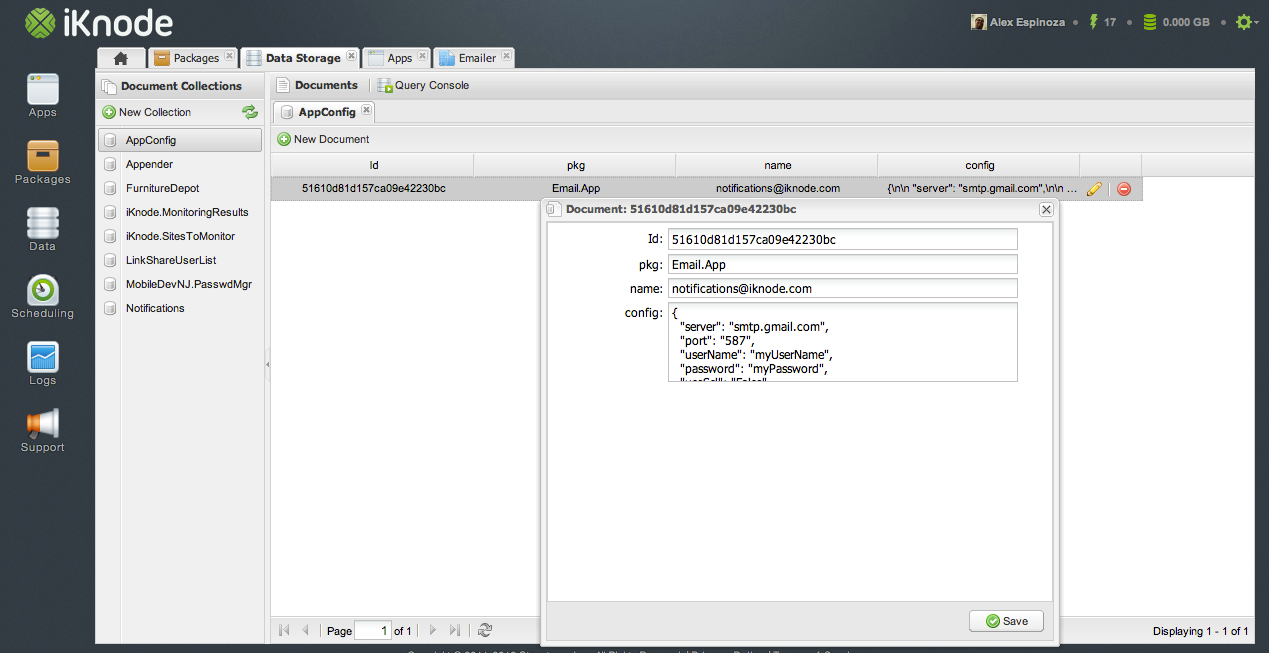The image size is (1269, 653).
Task: Open the Logs chart icon
Action: 43,357
